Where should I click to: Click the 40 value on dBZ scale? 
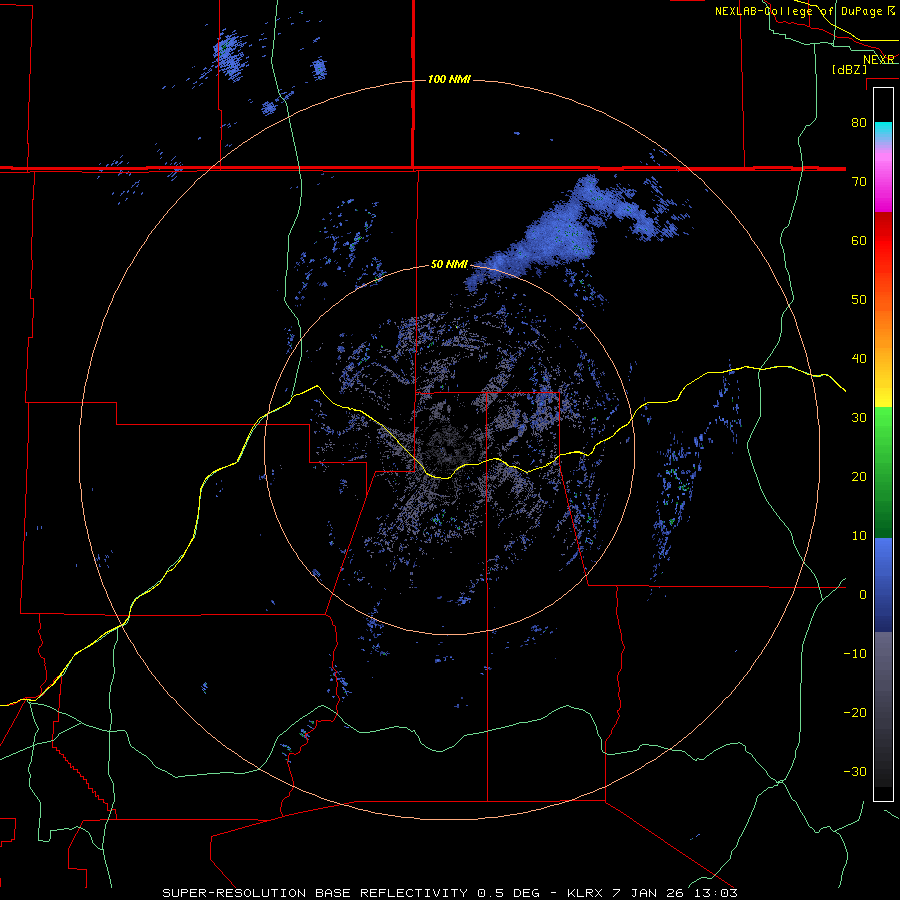[859, 359]
